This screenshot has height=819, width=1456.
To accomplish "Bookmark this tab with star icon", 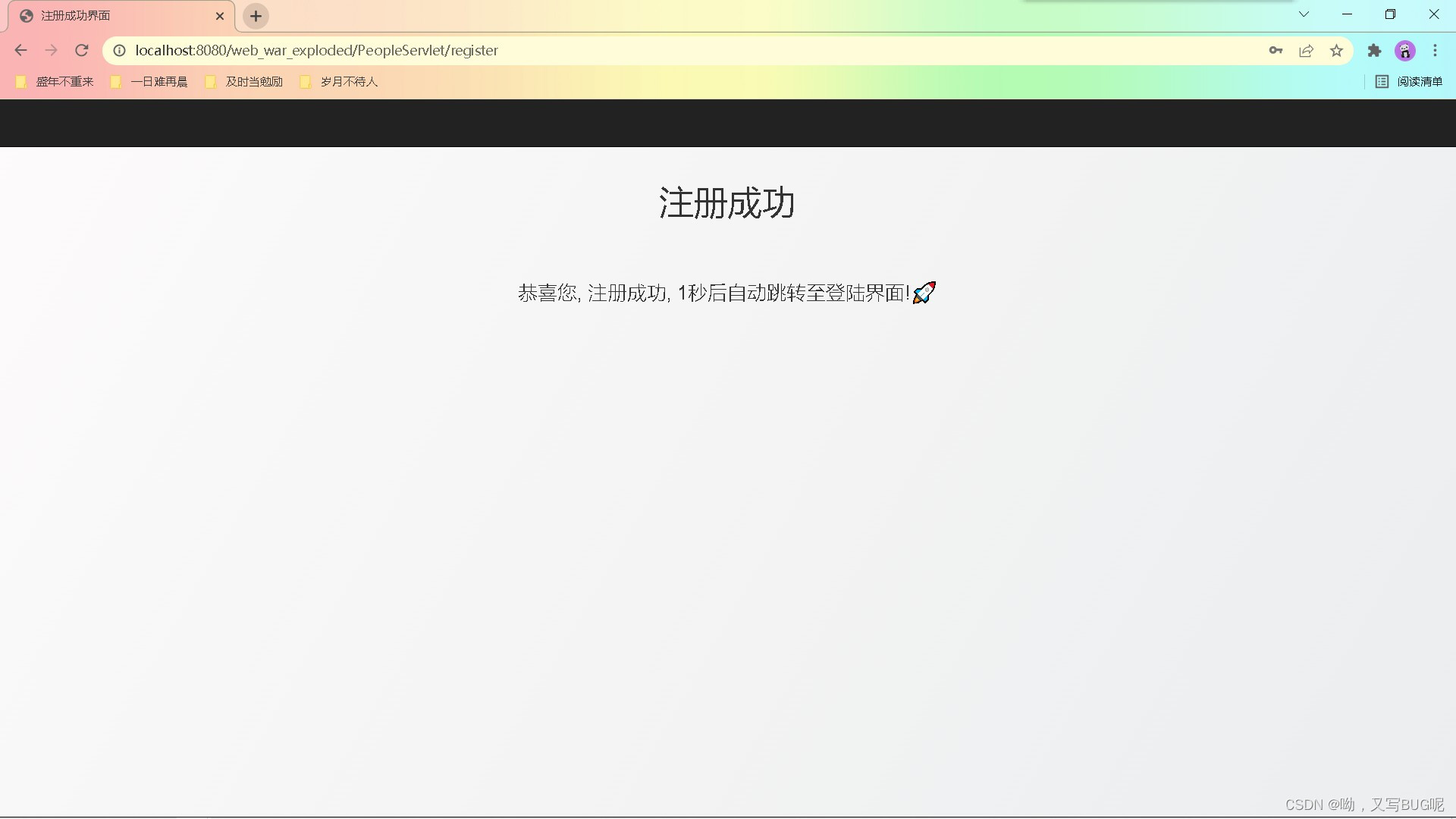I will click(1336, 51).
